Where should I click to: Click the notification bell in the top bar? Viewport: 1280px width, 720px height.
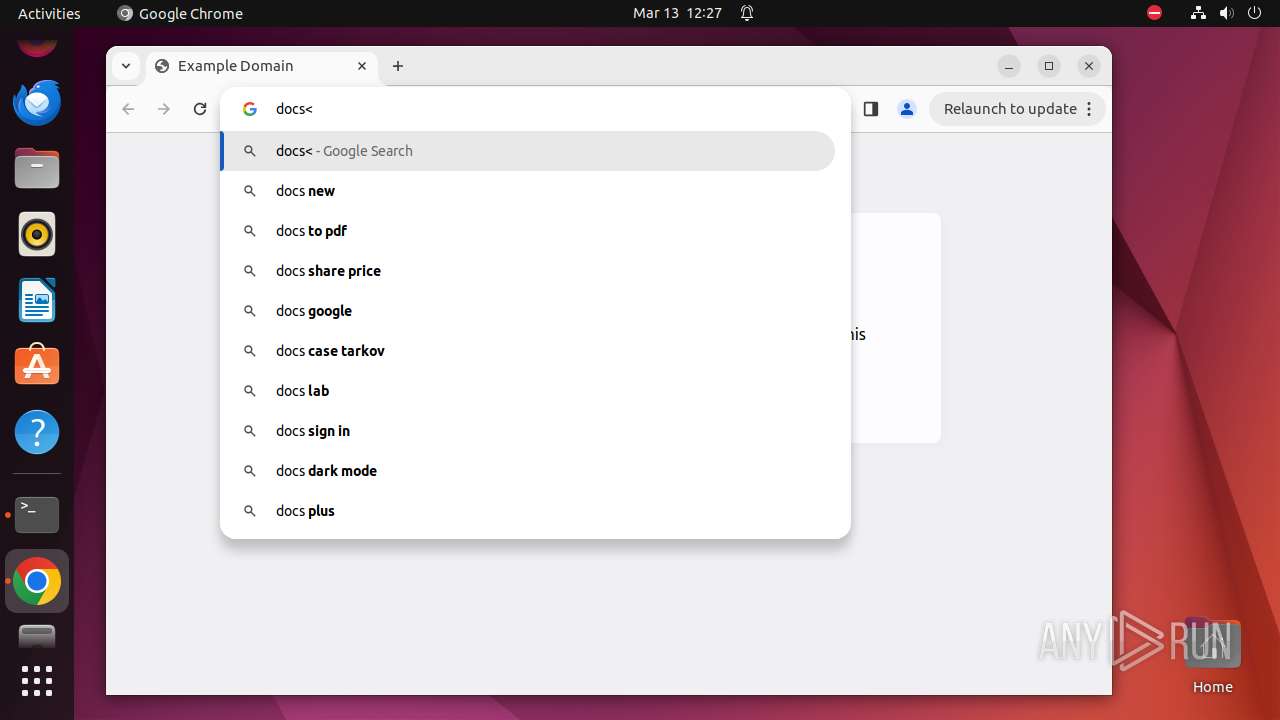(x=746, y=13)
